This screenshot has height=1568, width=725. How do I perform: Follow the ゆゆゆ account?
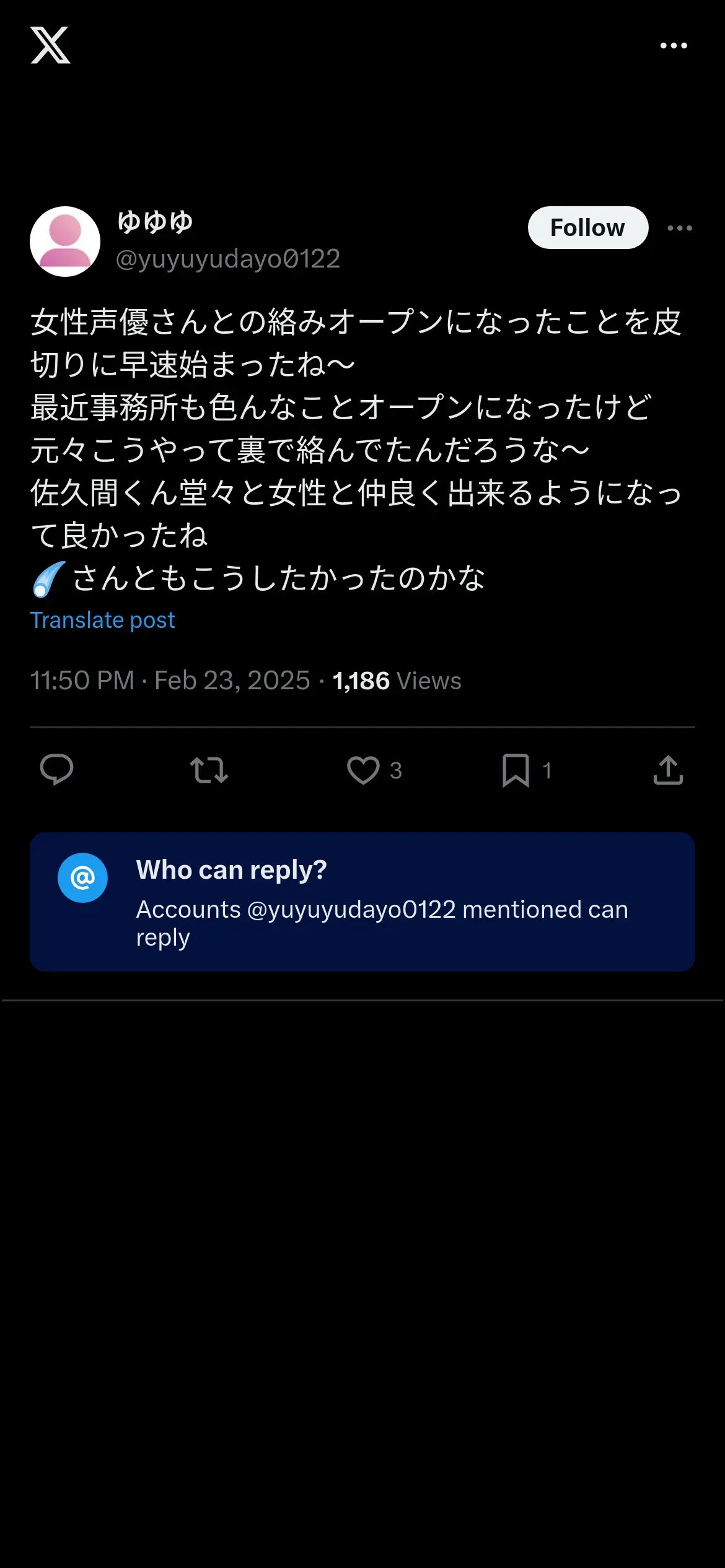tap(587, 227)
